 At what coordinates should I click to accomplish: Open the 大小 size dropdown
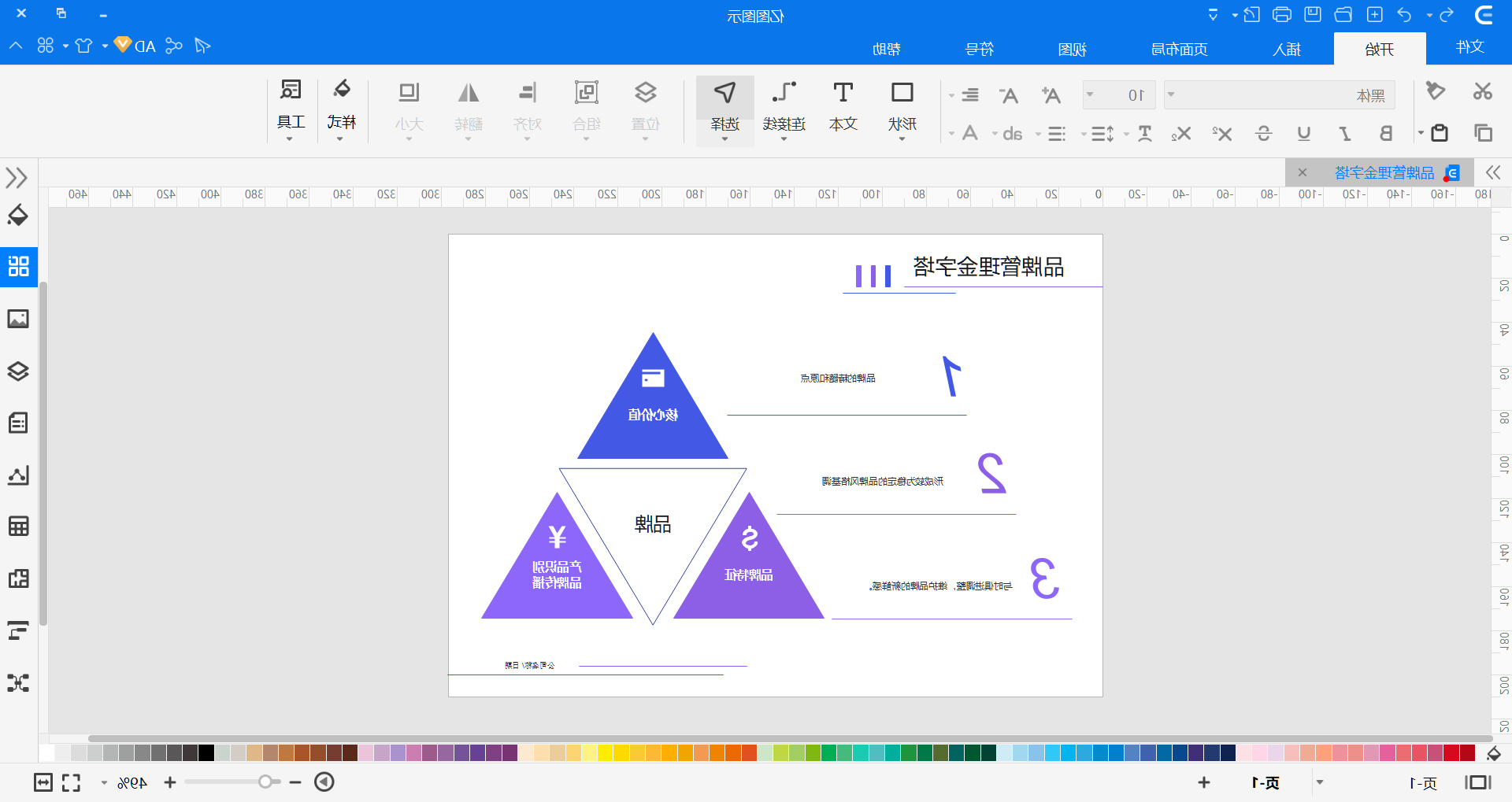click(x=409, y=109)
